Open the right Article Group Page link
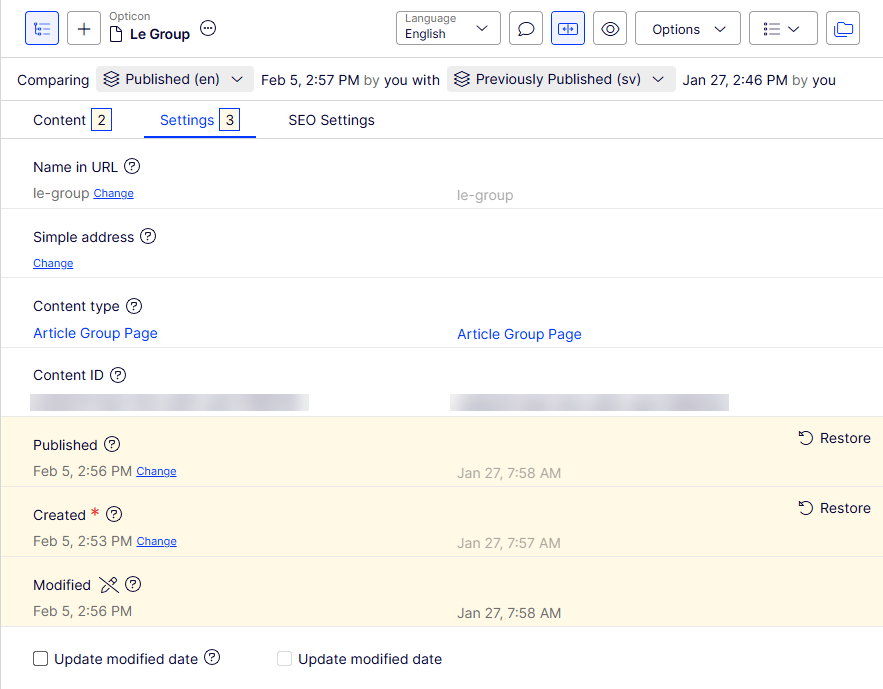883x689 pixels. click(519, 334)
